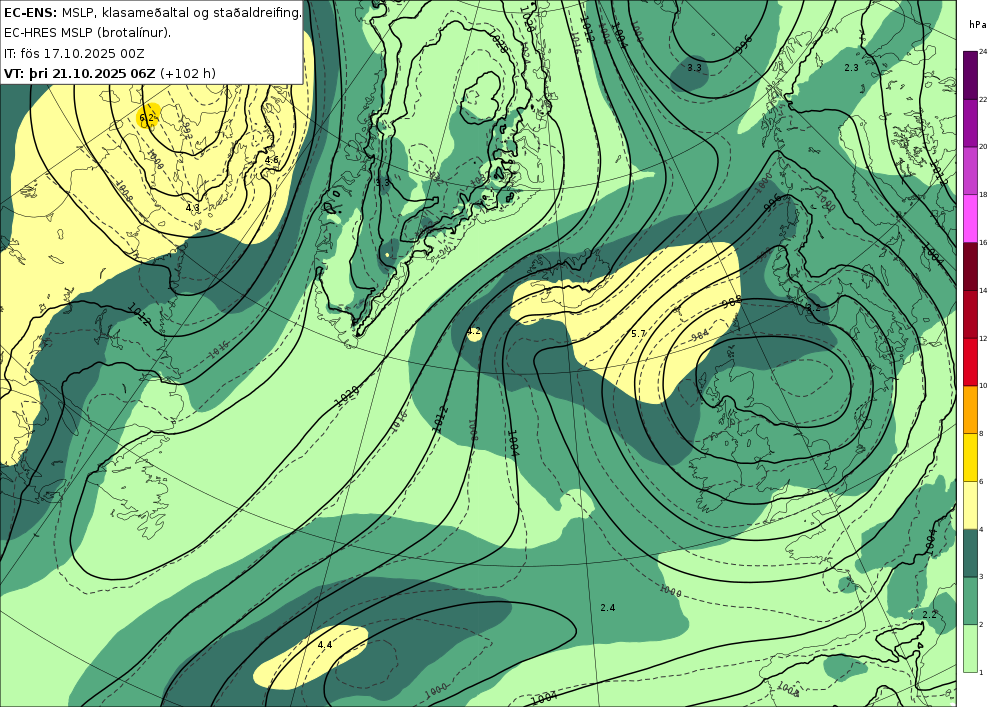Pick the orchid 18–20 legend swatch
This screenshot has height=707, width=1000.
970,171
